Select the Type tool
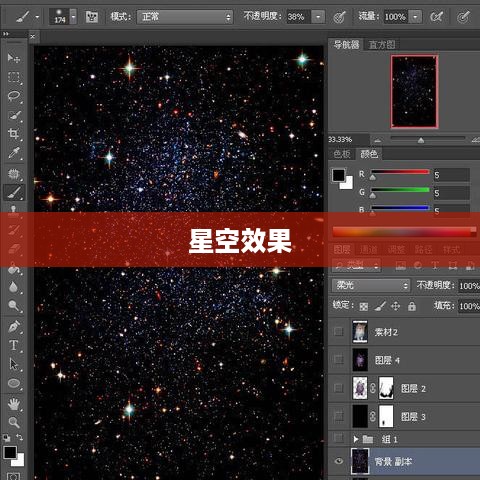Image resolution: width=480 pixels, height=480 pixels. [14, 345]
